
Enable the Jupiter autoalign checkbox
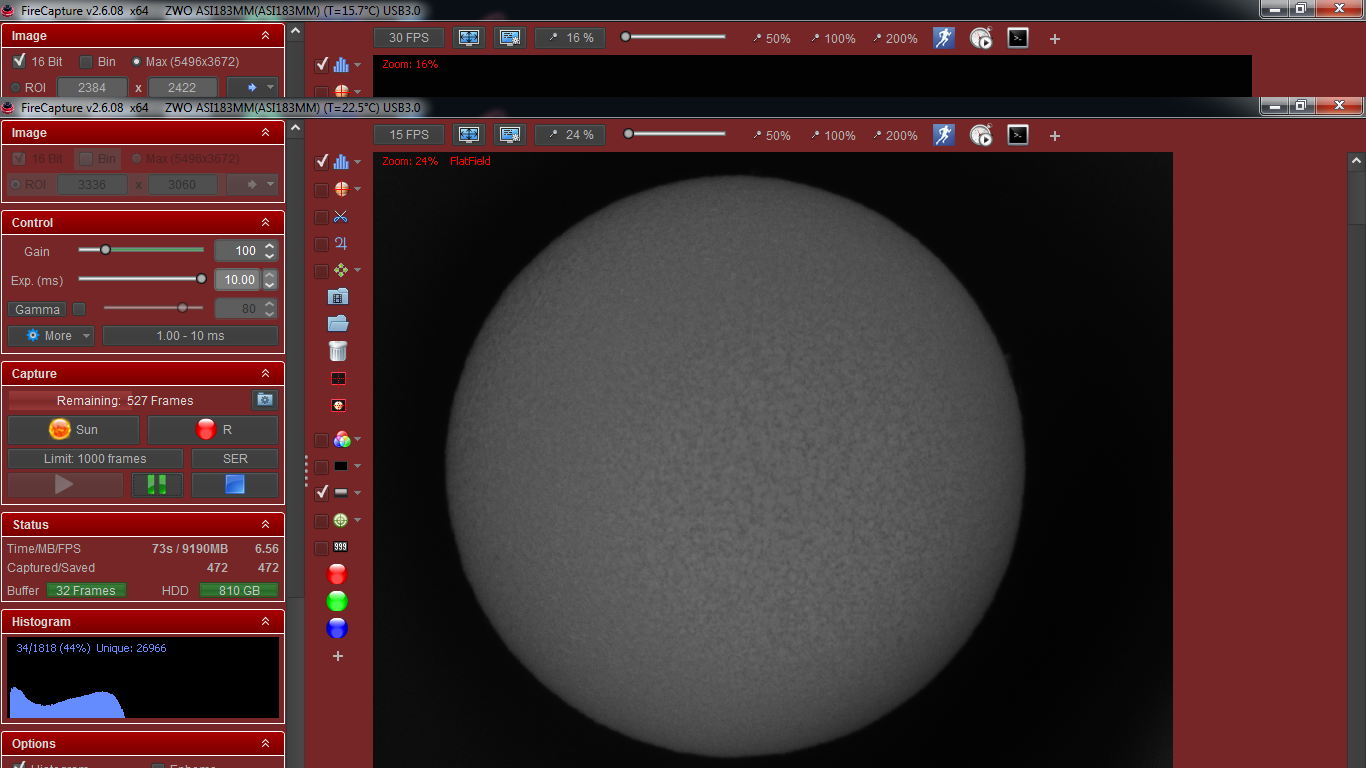322,244
